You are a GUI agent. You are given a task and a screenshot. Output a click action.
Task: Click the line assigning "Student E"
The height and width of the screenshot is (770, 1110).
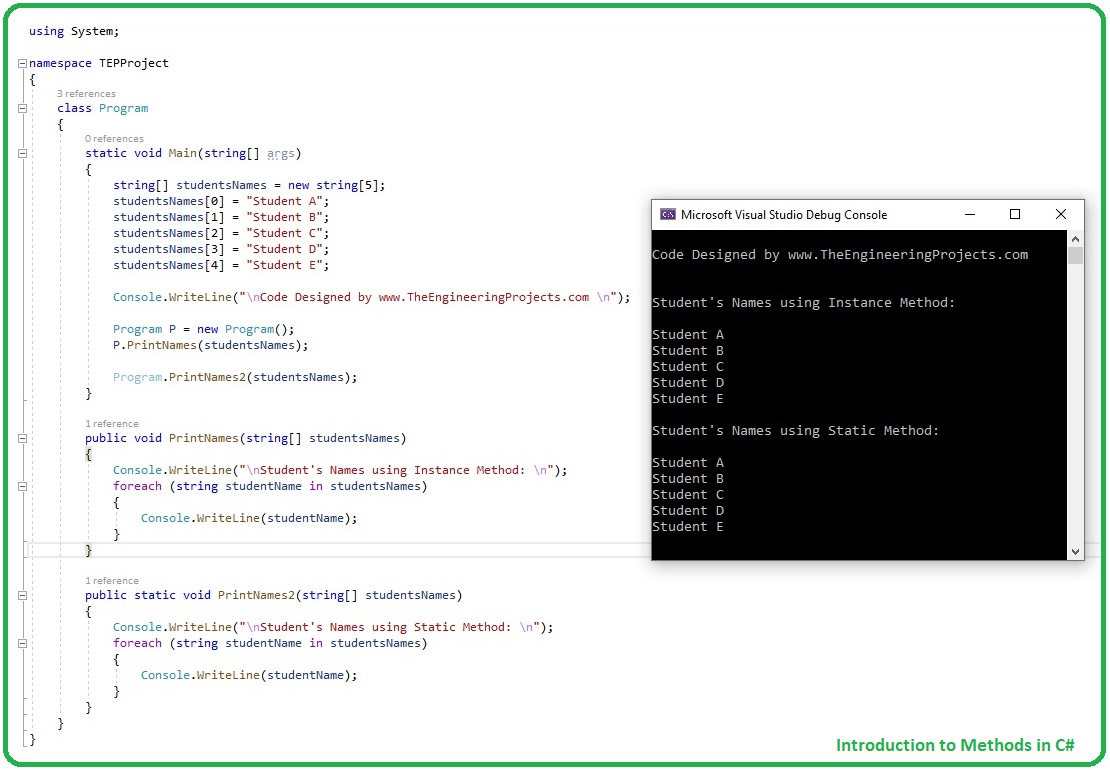pyautogui.click(x=221, y=265)
